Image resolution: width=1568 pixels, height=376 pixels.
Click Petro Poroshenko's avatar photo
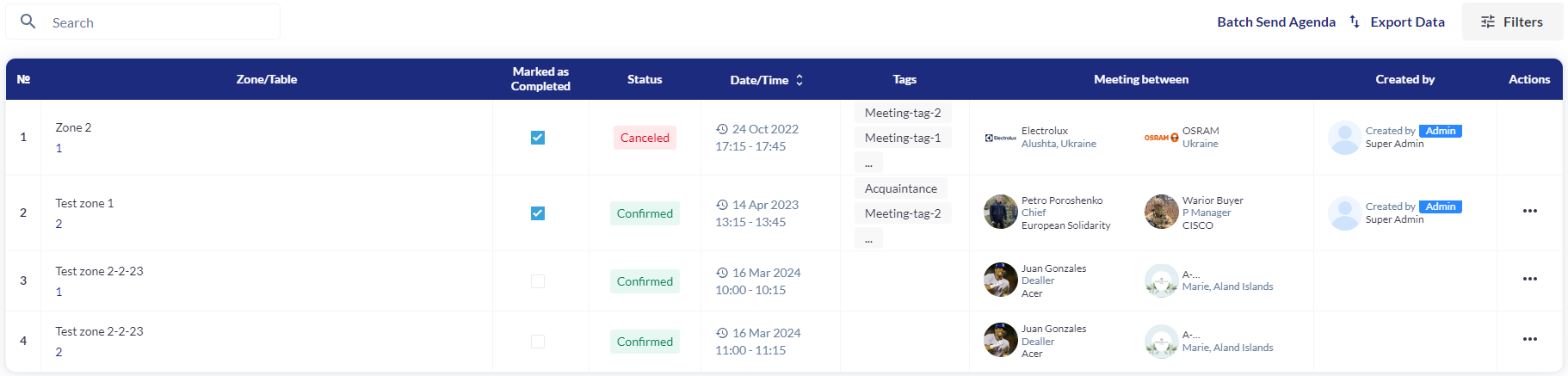1001,212
